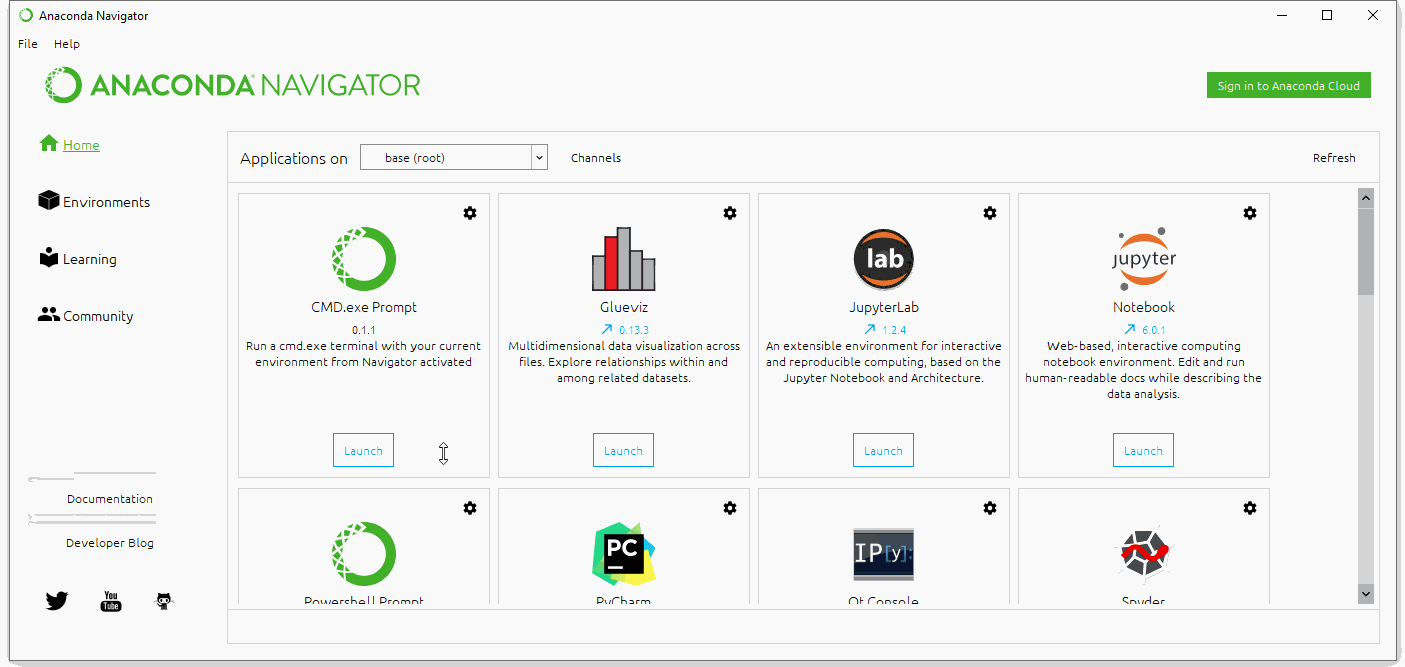The width and height of the screenshot is (1405, 667).
Task: Click the Anaconda Navigator header logo
Action: [233, 85]
